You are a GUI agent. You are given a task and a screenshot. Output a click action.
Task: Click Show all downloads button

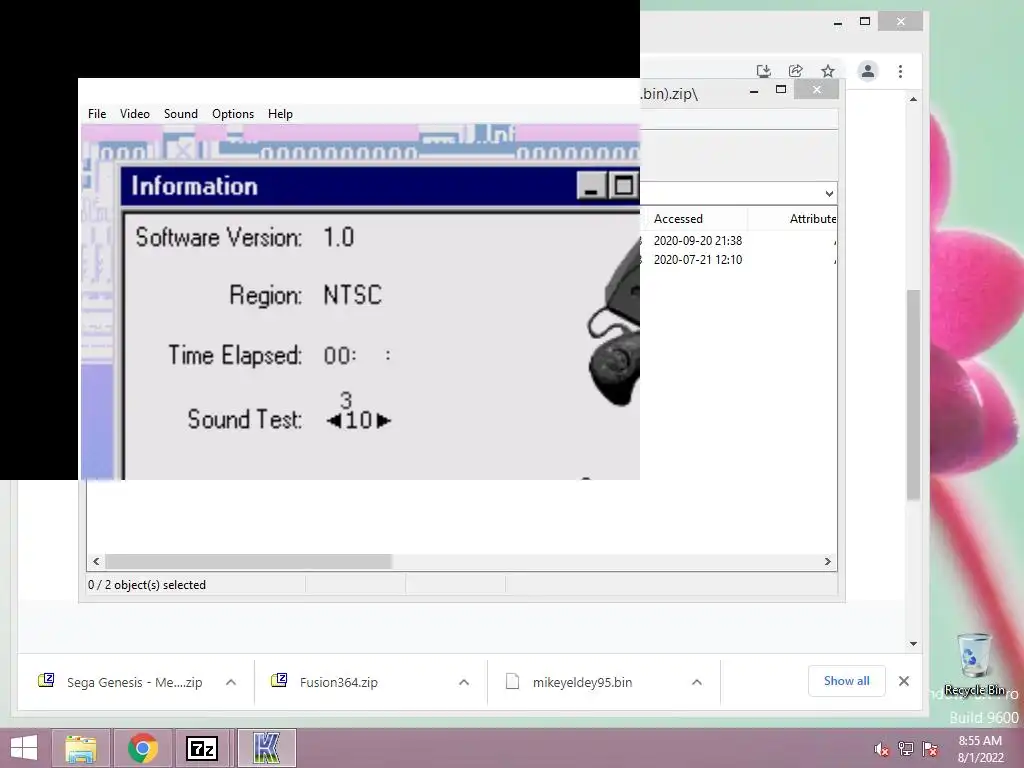[x=846, y=681]
